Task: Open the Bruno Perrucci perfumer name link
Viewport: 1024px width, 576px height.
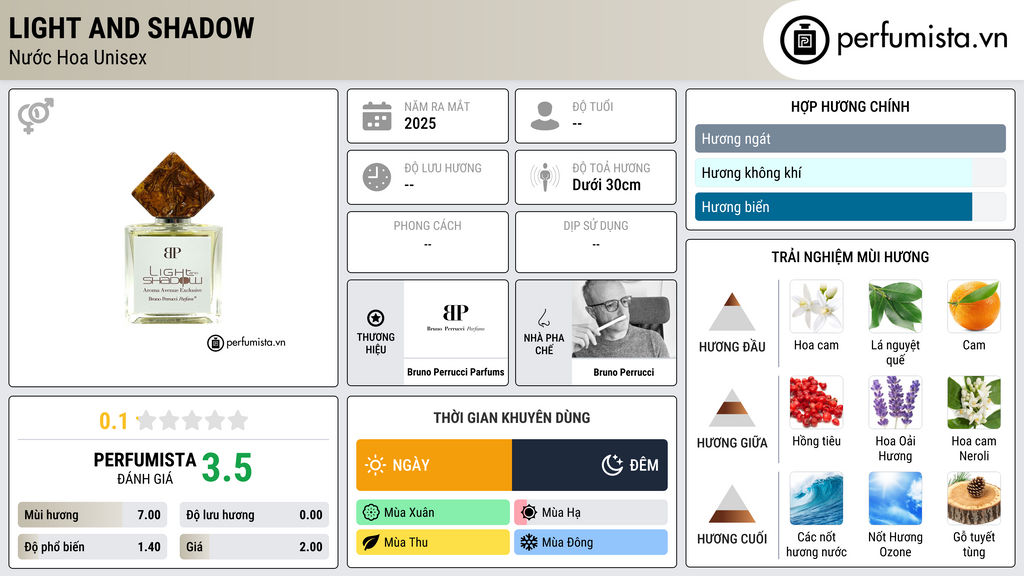Action: (624, 372)
